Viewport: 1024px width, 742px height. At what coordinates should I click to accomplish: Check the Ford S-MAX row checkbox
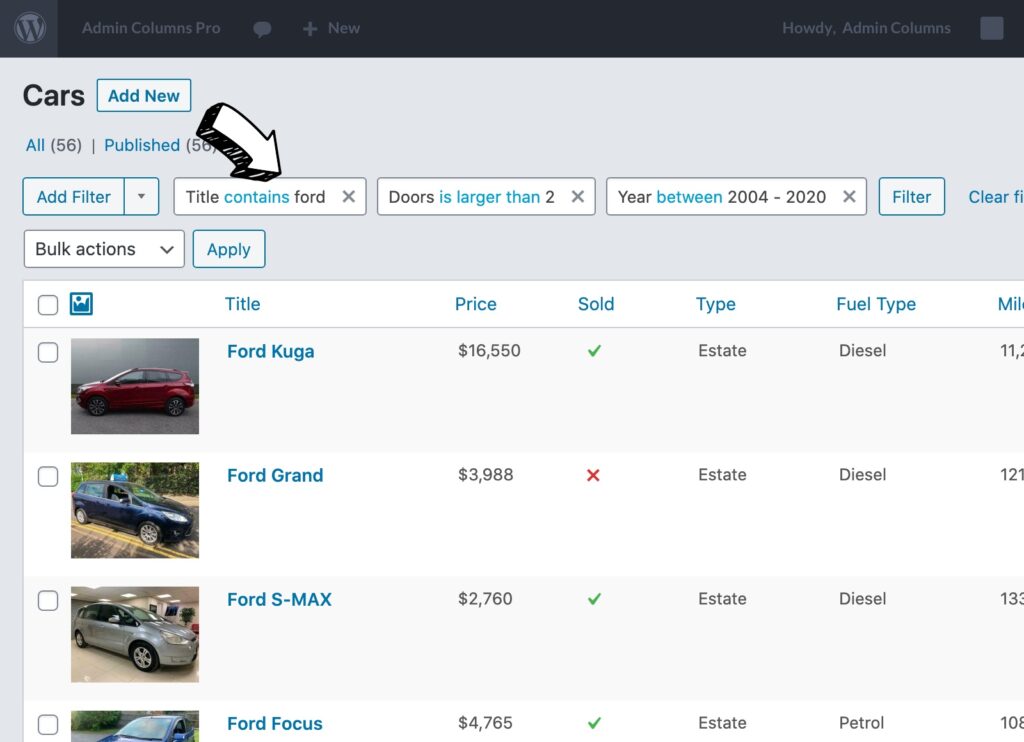point(47,600)
